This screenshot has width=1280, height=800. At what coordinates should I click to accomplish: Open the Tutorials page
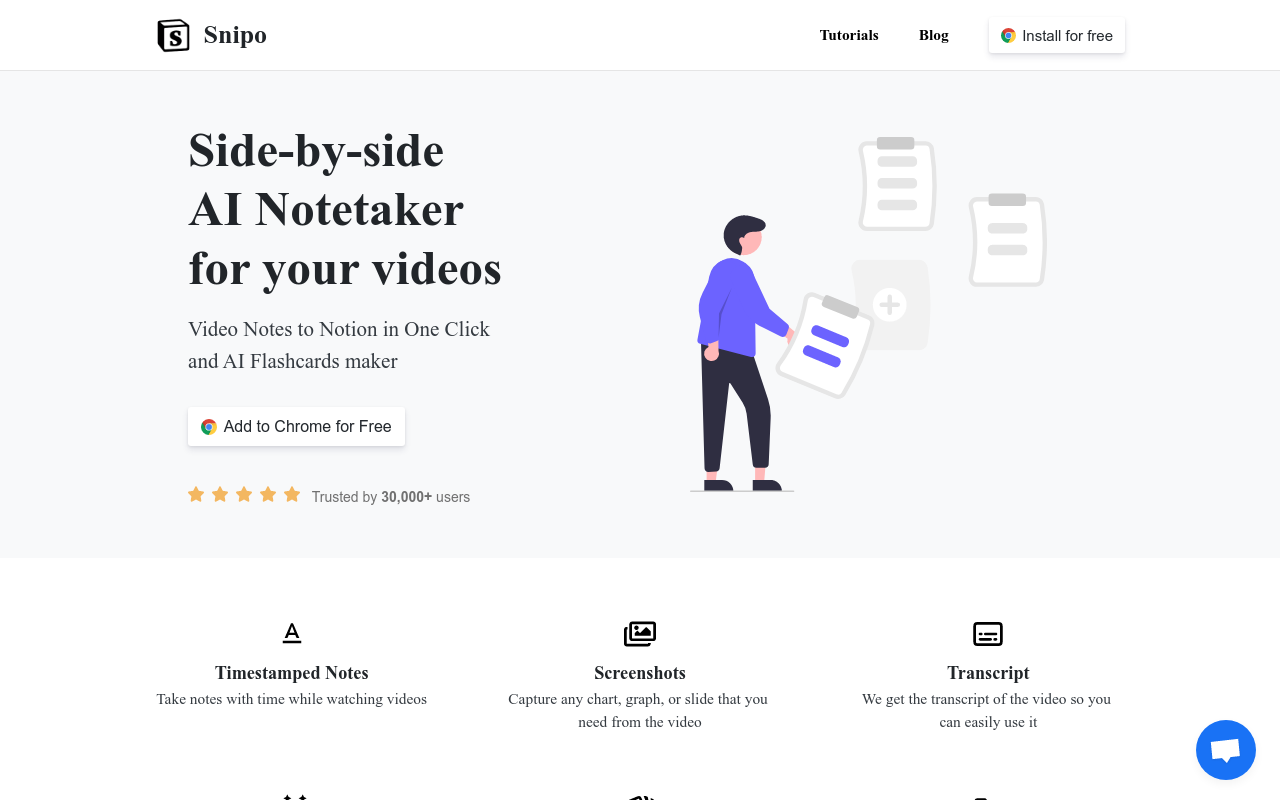click(849, 35)
